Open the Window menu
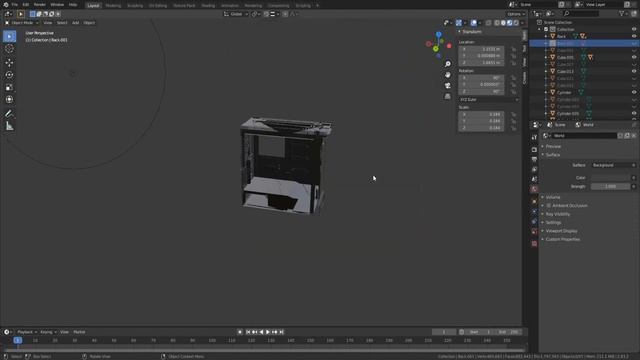 point(57,4)
